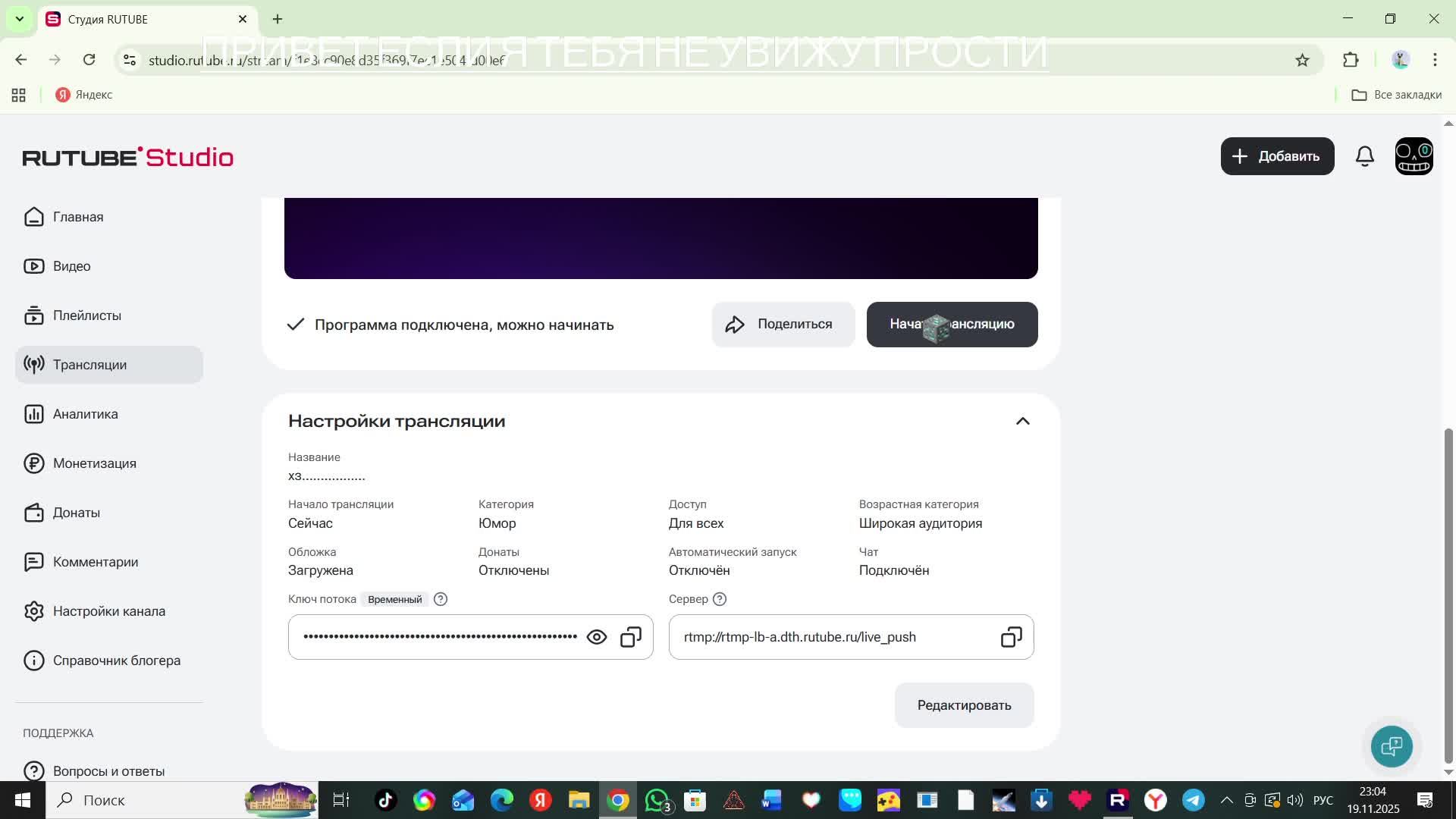Open the channel avatar menu

click(1414, 156)
